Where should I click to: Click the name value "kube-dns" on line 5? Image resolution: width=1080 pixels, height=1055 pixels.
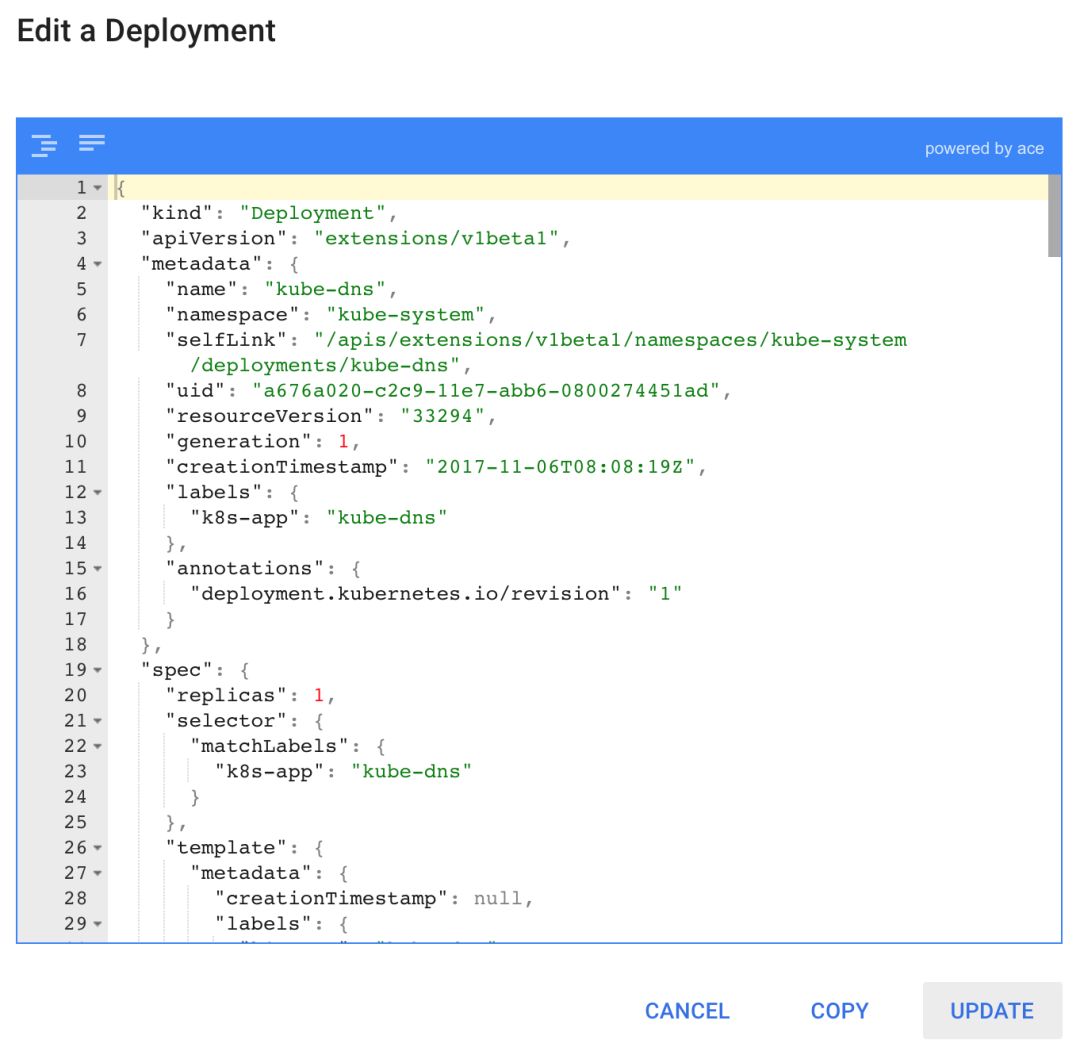(x=324, y=289)
